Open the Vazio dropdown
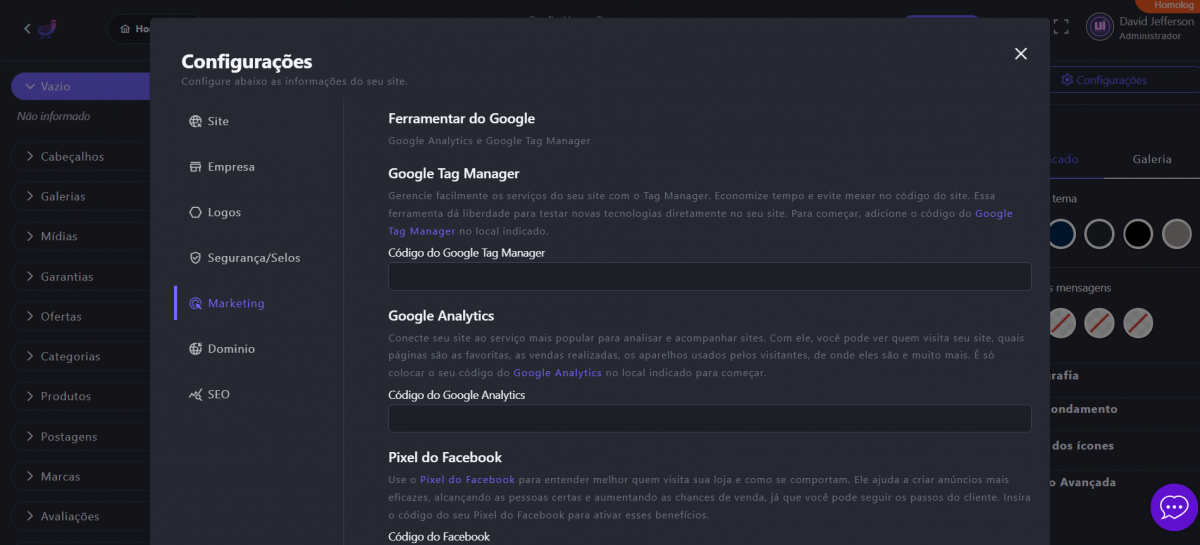Viewport: 1200px width, 545px height. click(x=80, y=87)
